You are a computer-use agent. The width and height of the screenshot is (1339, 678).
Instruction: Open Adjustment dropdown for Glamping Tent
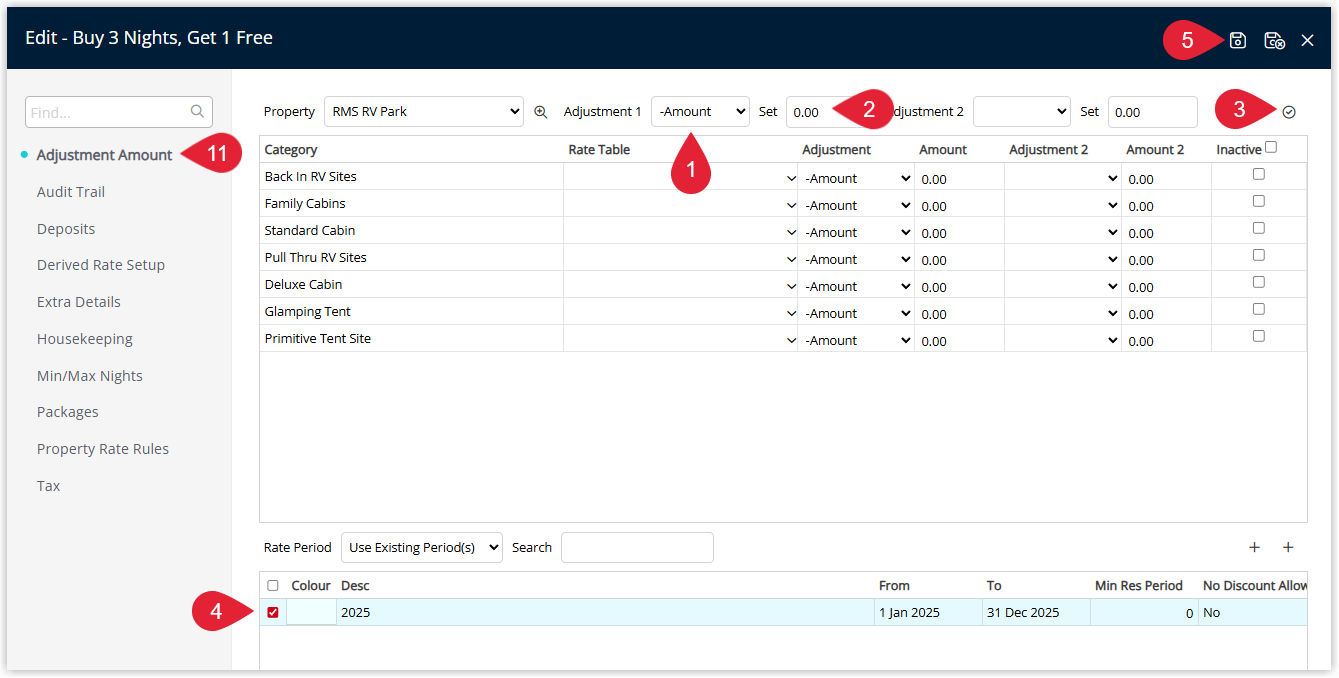[x=857, y=313]
